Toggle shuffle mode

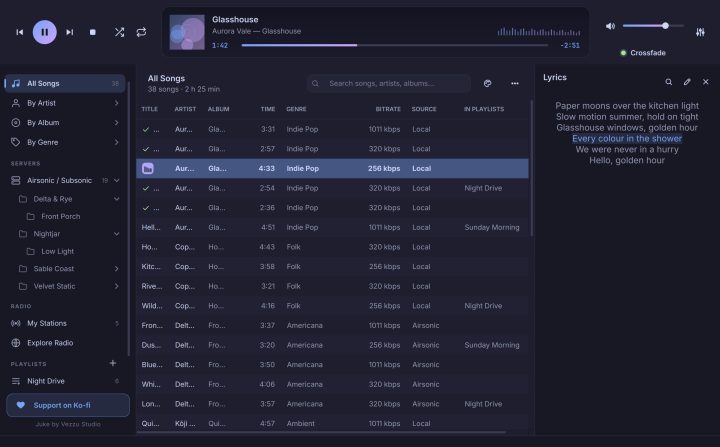119,32
